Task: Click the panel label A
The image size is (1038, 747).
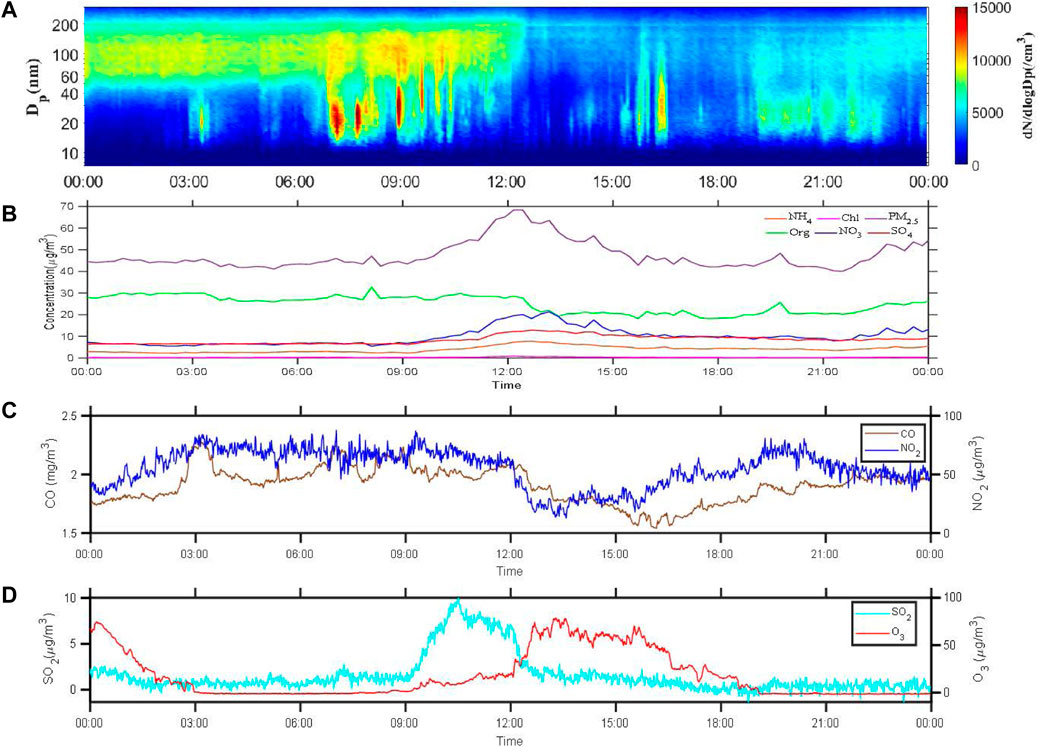Action: pos(9,11)
